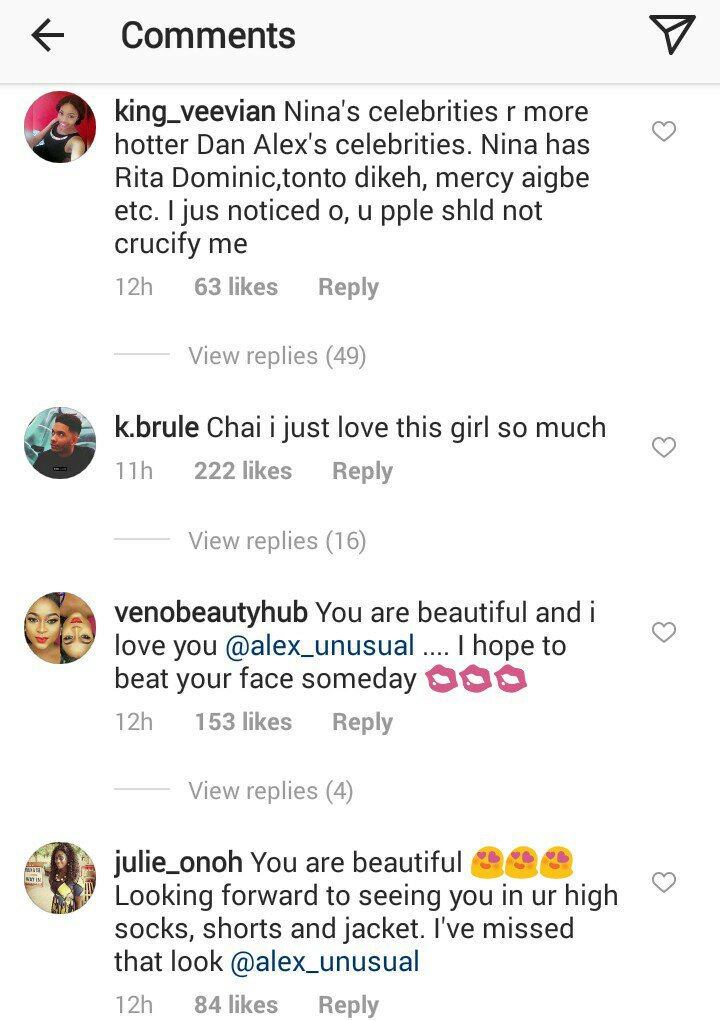Viewport: 720px width, 1021px height.
Task: Open king_veevian's profile picture
Action: [x=60, y=127]
